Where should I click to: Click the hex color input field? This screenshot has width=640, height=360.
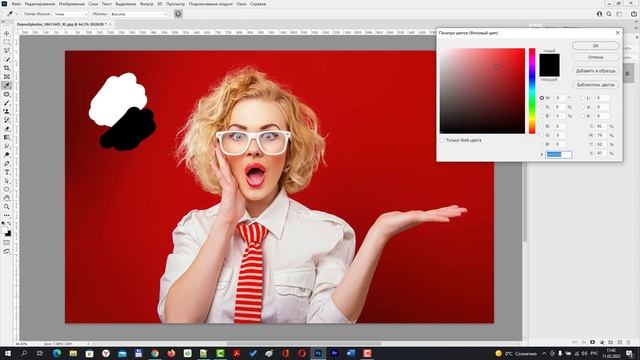[559, 154]
